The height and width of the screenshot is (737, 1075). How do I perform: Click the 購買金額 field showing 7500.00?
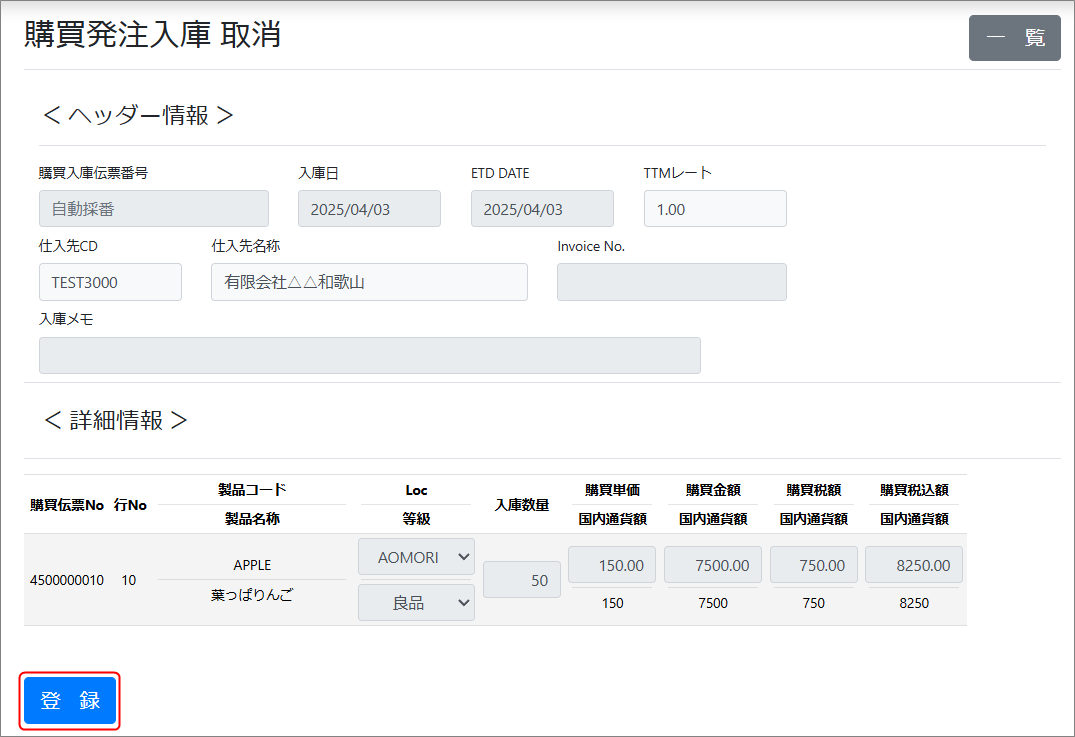(x=712, y=565)
